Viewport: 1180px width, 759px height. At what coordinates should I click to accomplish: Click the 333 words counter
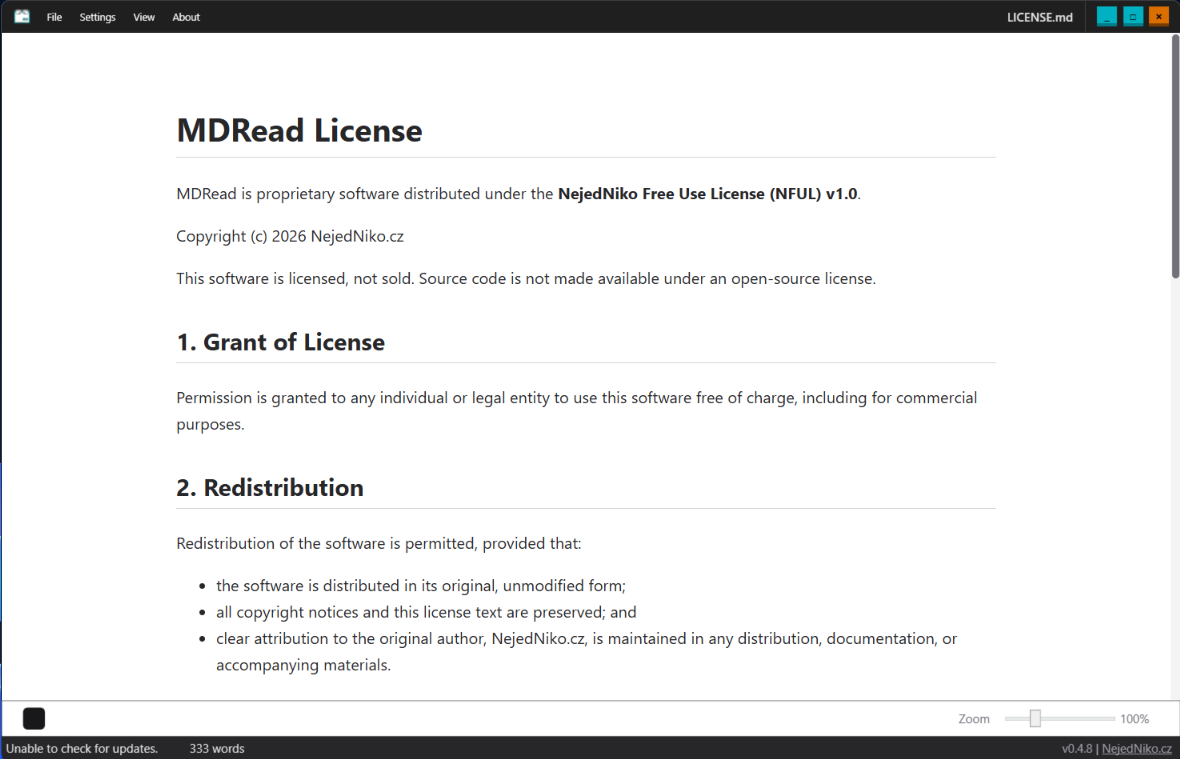click(217, 748)
